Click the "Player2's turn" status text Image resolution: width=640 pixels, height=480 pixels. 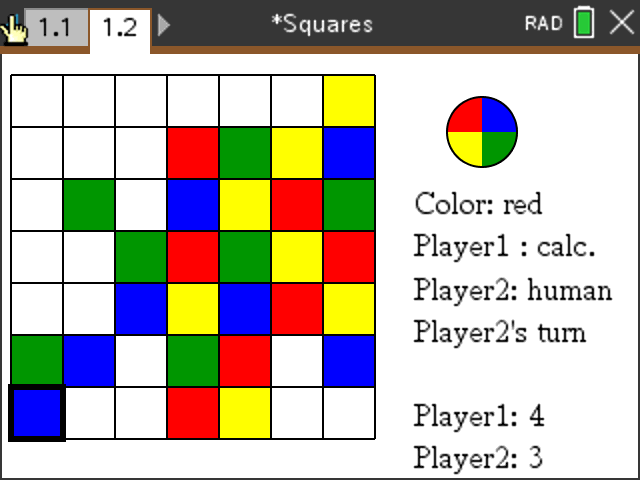coord(501,332)
